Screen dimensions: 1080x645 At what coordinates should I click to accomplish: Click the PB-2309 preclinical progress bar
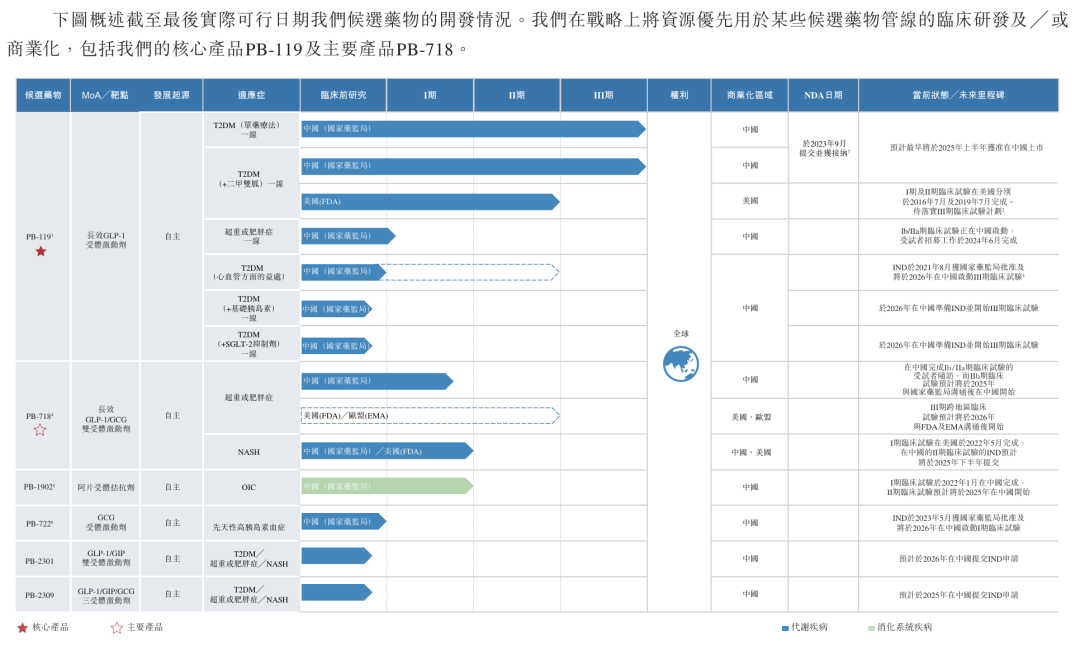(336, 592)
